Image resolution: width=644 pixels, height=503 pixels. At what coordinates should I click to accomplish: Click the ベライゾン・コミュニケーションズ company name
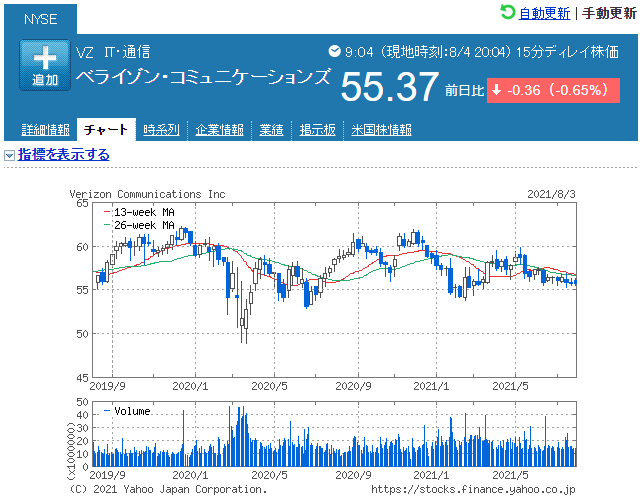(203, 77)
